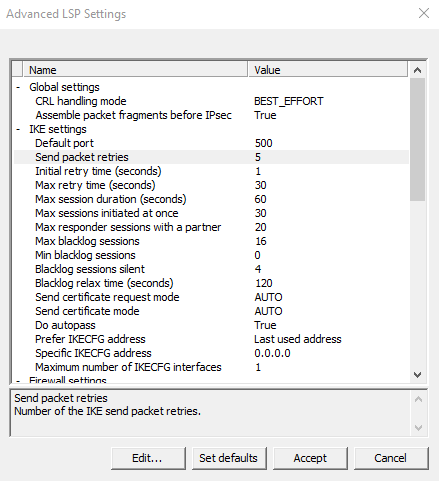
Task: Collapse the Global settings group
Action: (18, 87)
